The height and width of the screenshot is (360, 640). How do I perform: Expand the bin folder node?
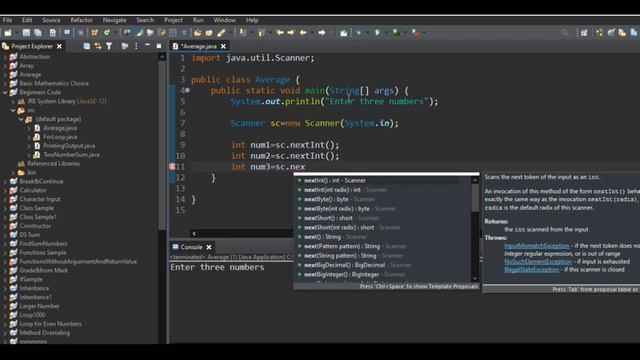point(13,173)
